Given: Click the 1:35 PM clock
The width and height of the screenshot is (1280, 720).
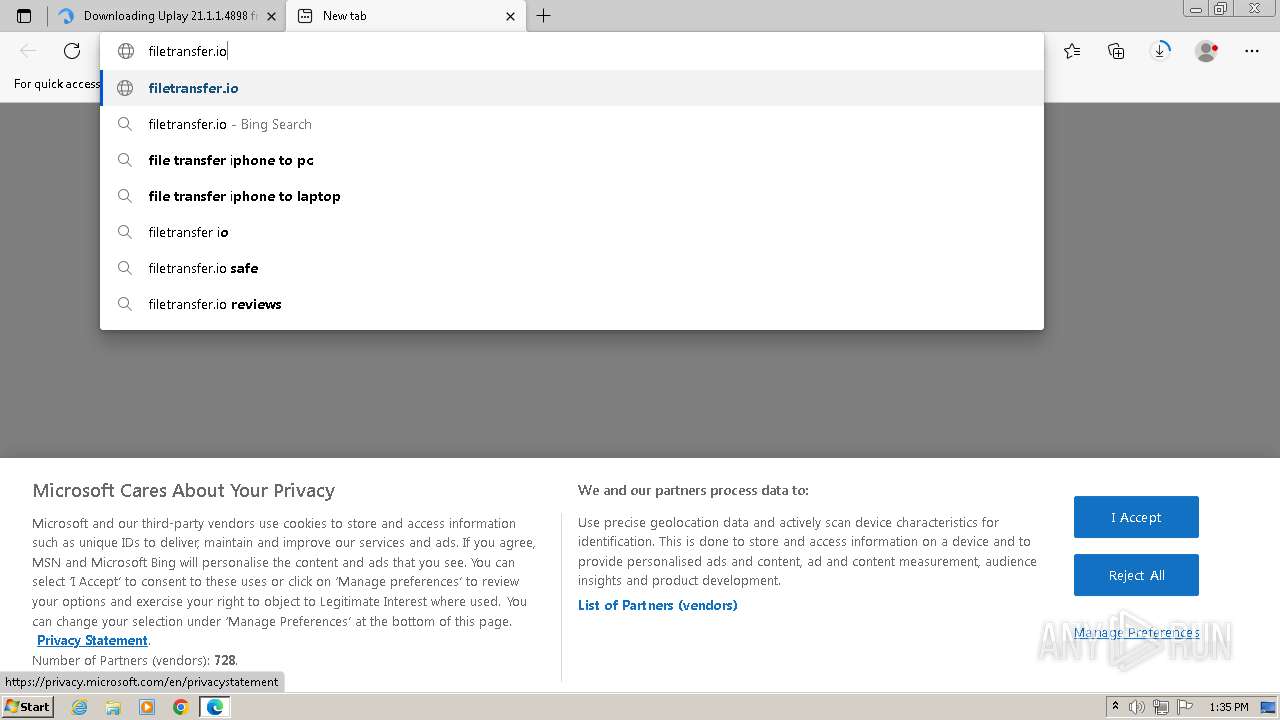Looking at the screenshot, I should coord(1228,707).
